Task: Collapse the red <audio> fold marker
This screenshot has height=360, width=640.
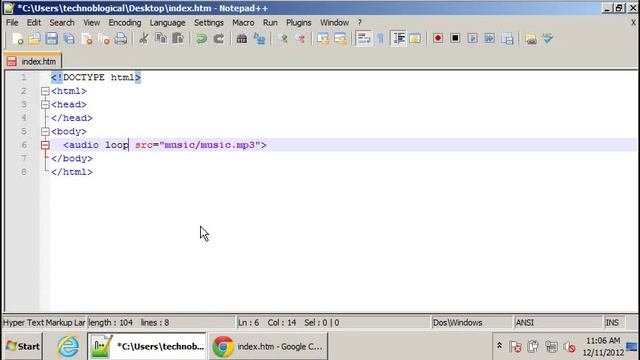Action: pos(45,145)
